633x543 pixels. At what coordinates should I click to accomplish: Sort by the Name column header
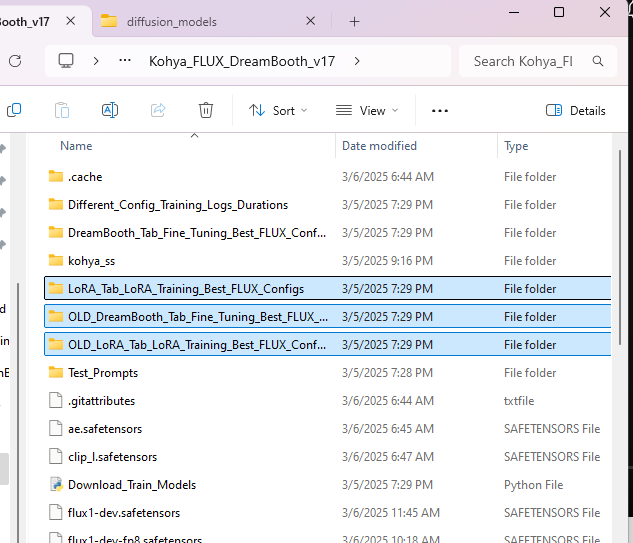point(76,146)
